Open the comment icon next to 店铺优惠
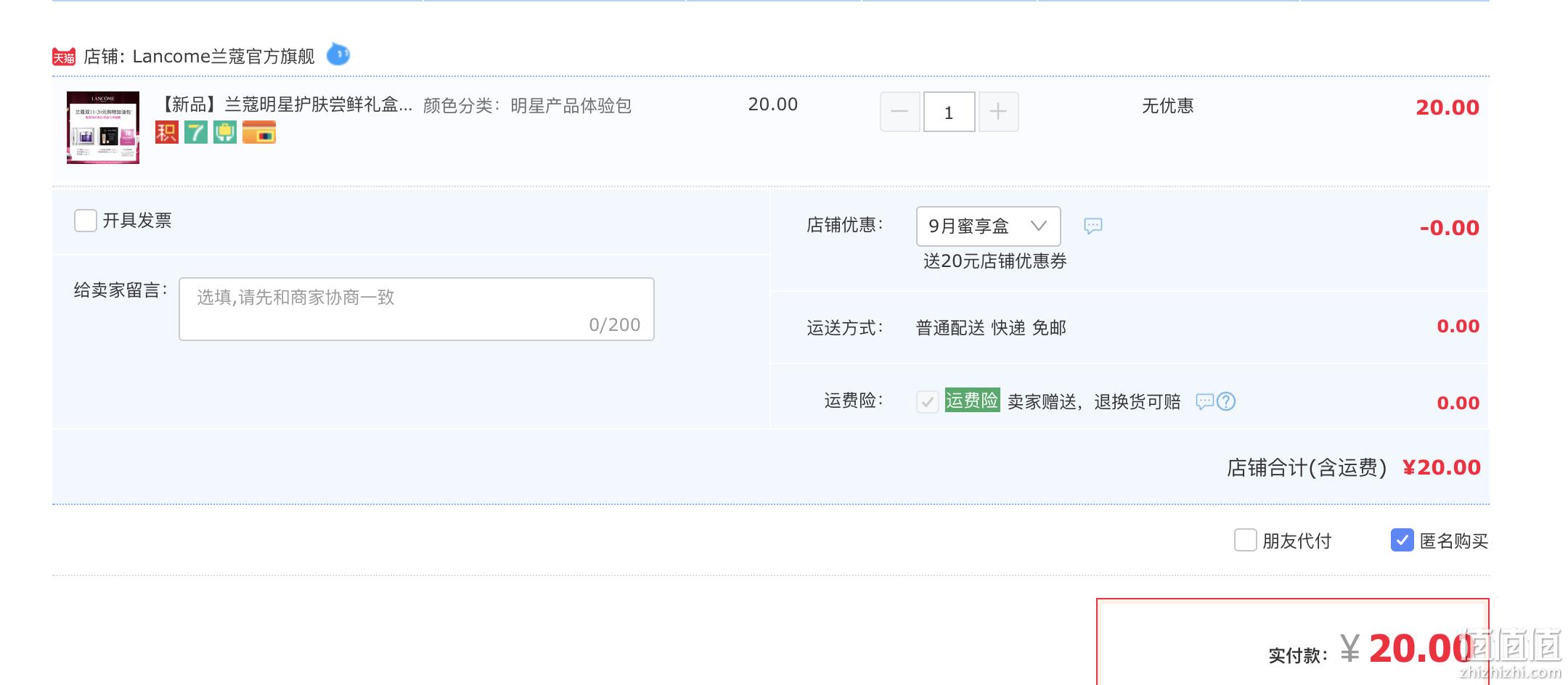This screenshot has width=1568, height=685. [1093, 226]
